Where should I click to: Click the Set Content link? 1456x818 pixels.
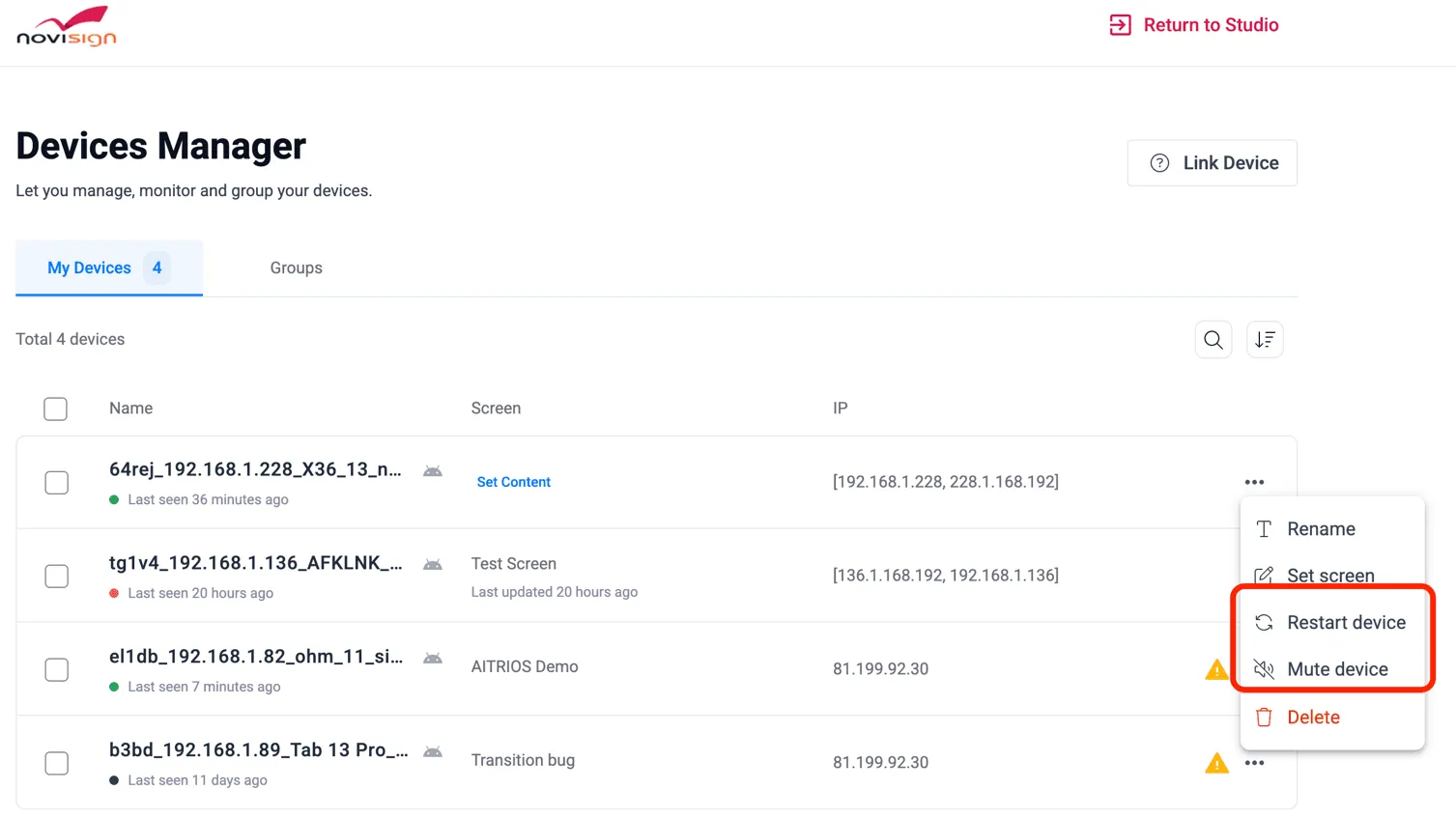(x=513, y=482)
